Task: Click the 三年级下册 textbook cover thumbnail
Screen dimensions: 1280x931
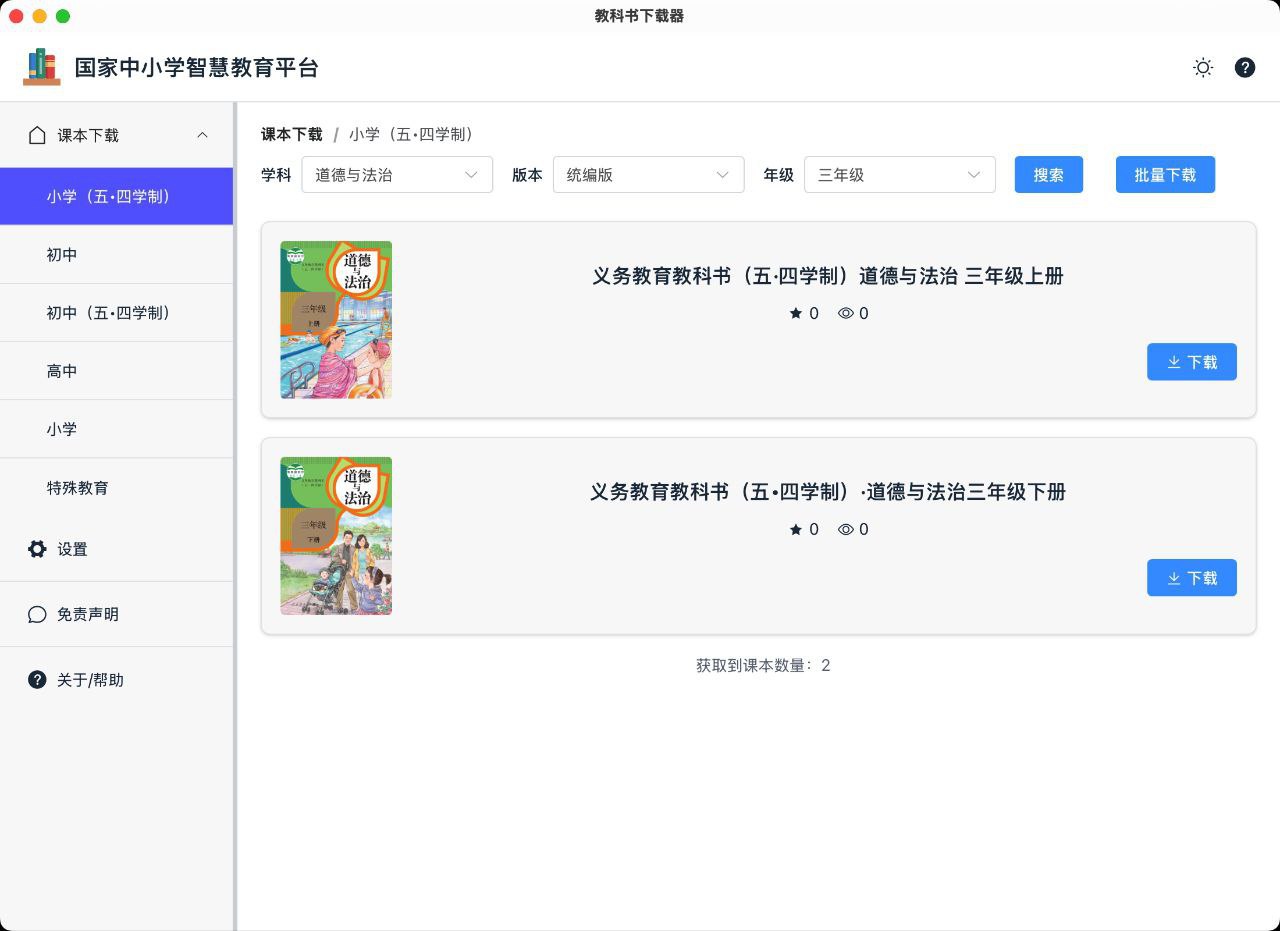Action: pos(336,535)
